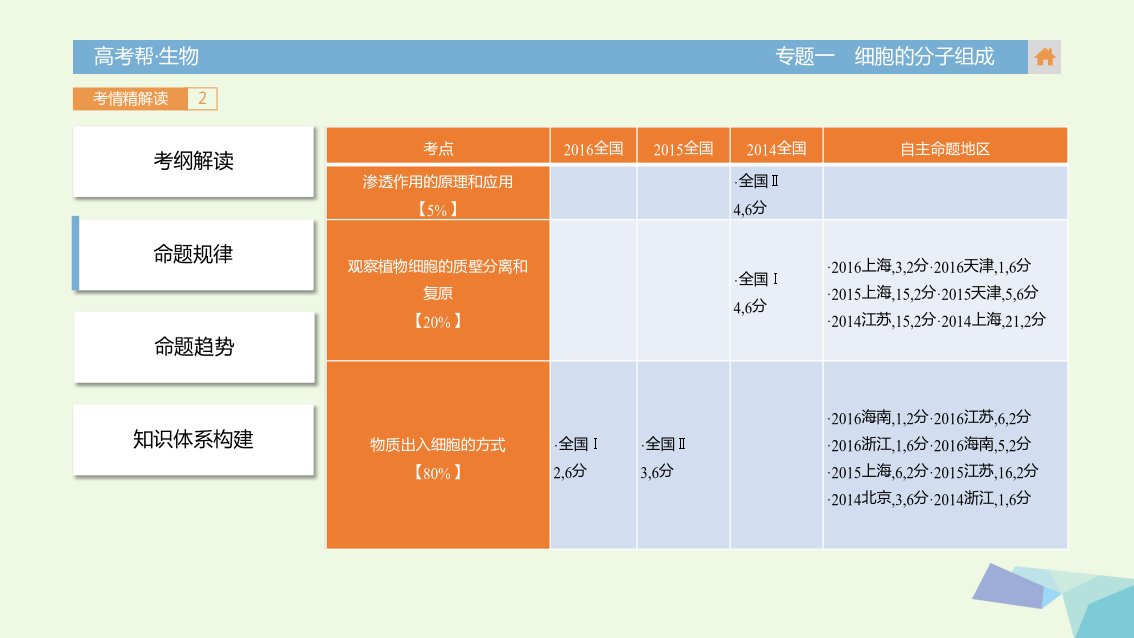Select the 2015全国 column header

[683, 146]
